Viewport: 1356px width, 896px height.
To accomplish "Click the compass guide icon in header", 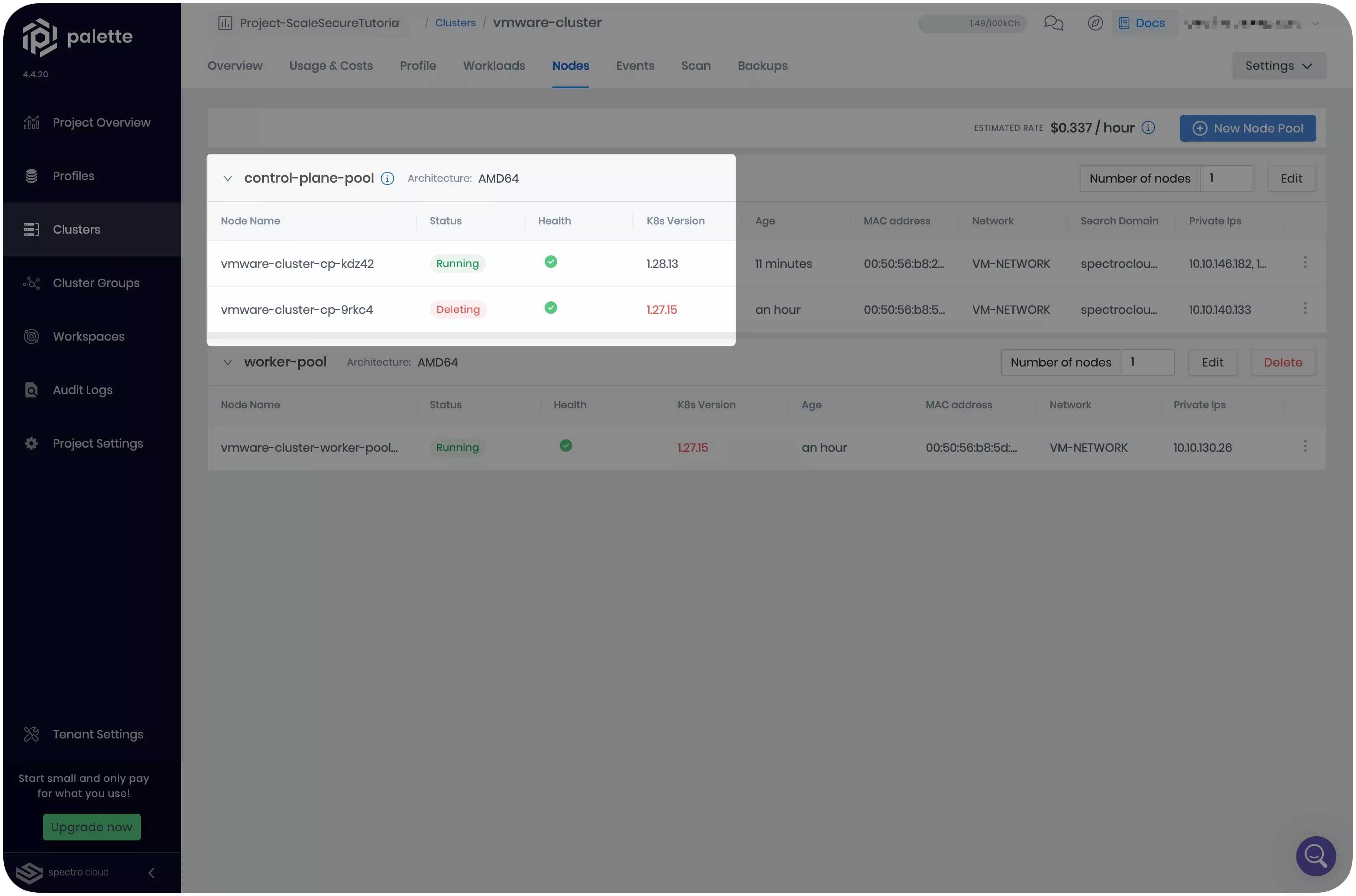I will click(1095, 23).
